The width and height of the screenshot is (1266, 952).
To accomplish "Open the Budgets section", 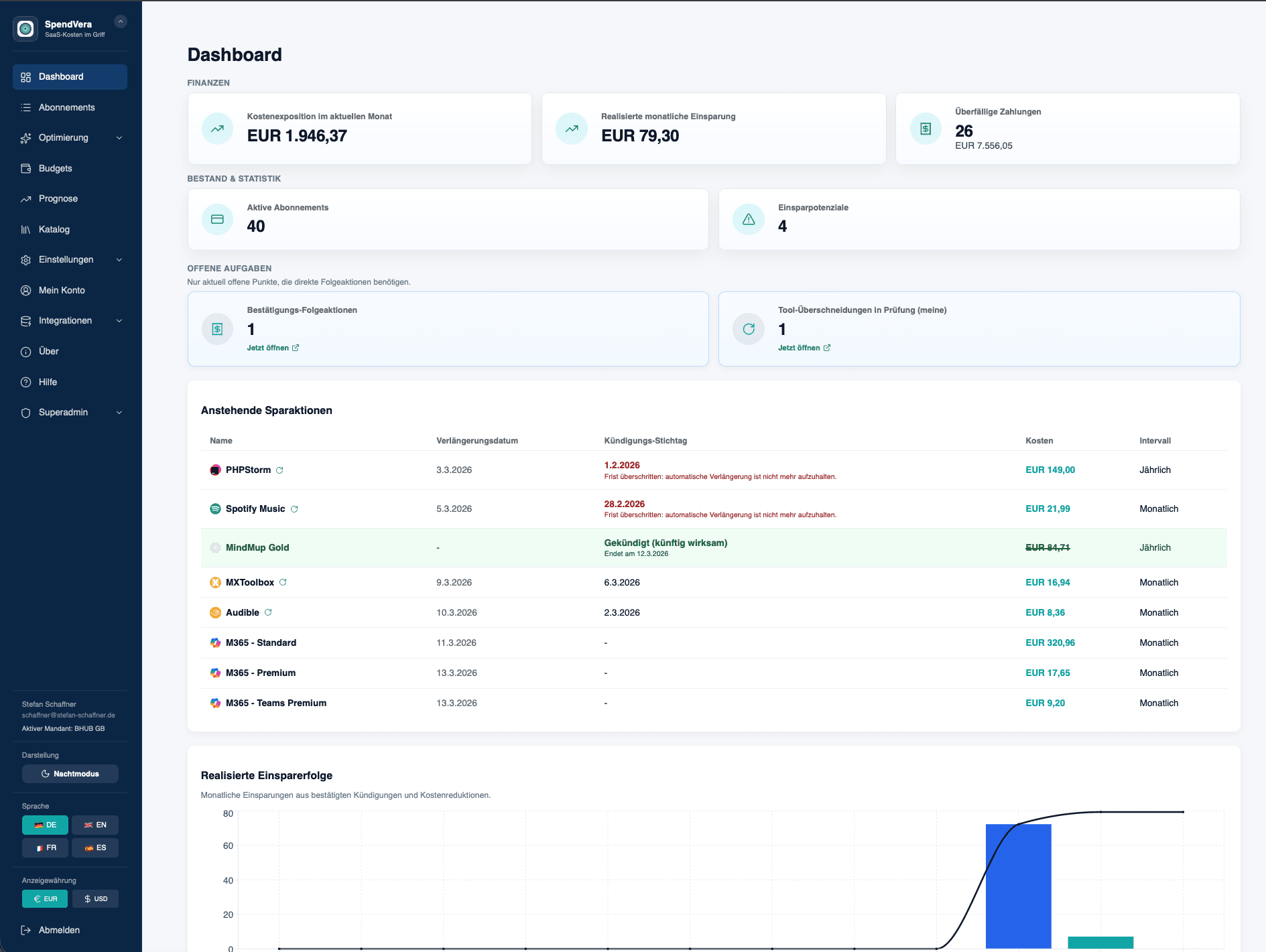I will (55, 168).
